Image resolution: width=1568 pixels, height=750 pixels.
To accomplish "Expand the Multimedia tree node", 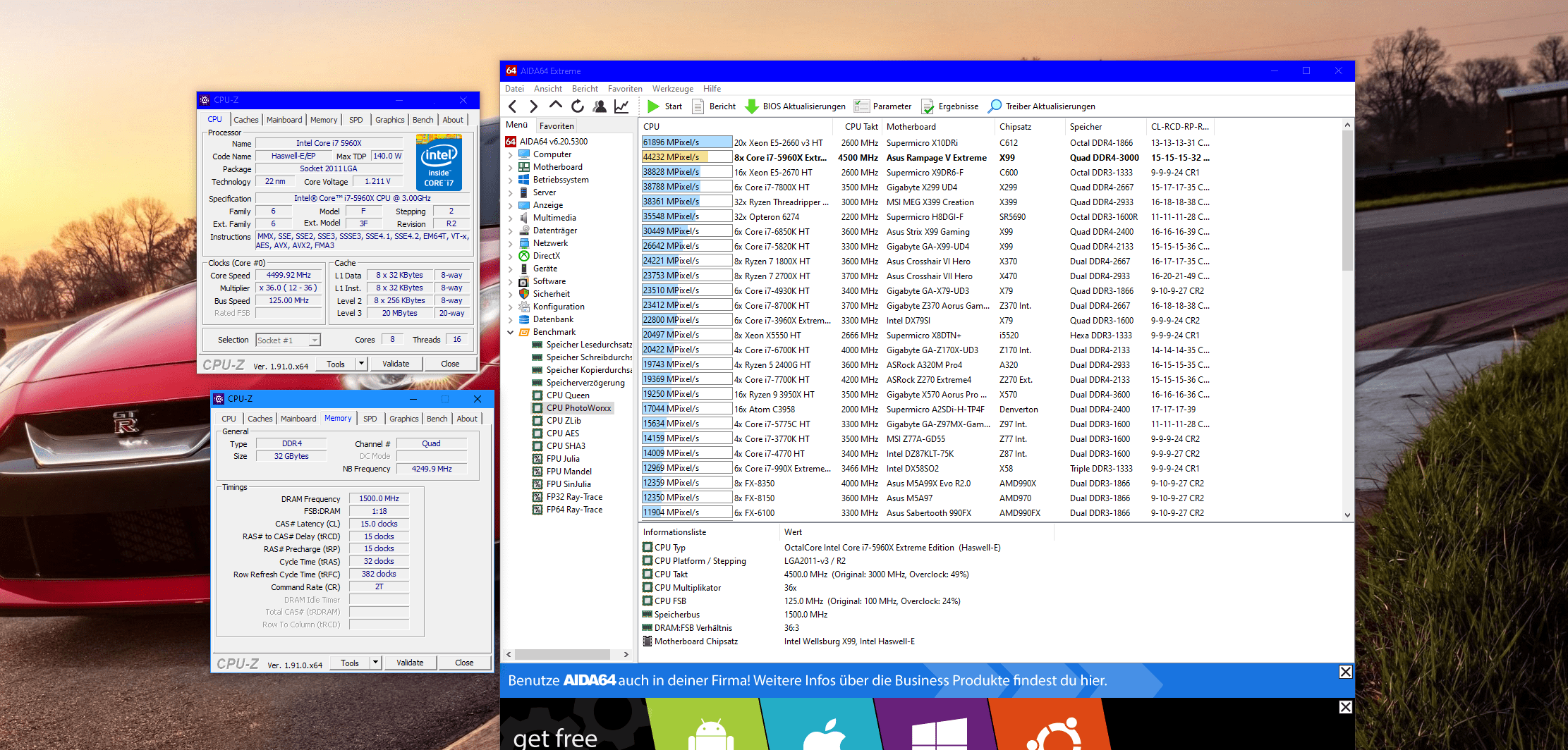I will pos(510,218).
